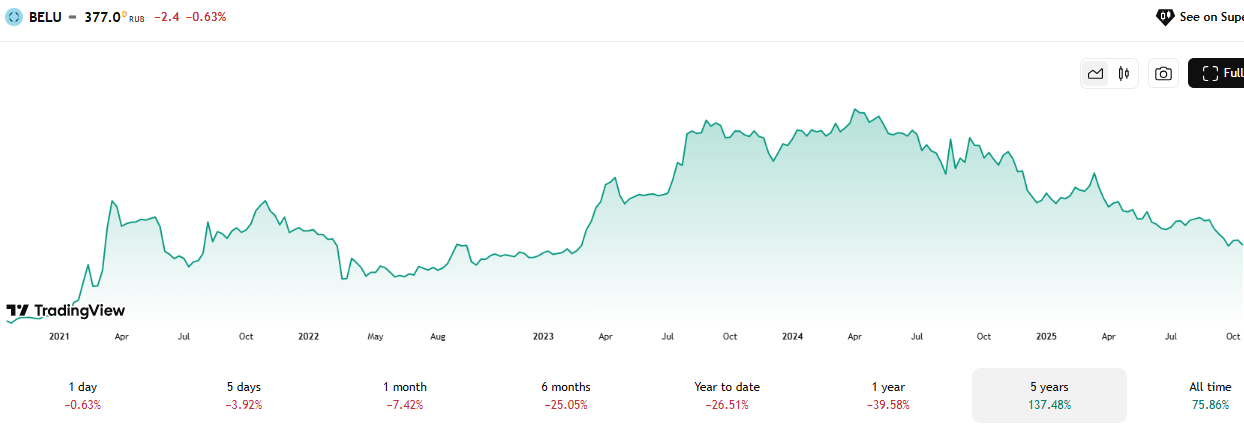Click the 2024 label on time axis
1244x424 pixels.
click(x=793, y=337)
